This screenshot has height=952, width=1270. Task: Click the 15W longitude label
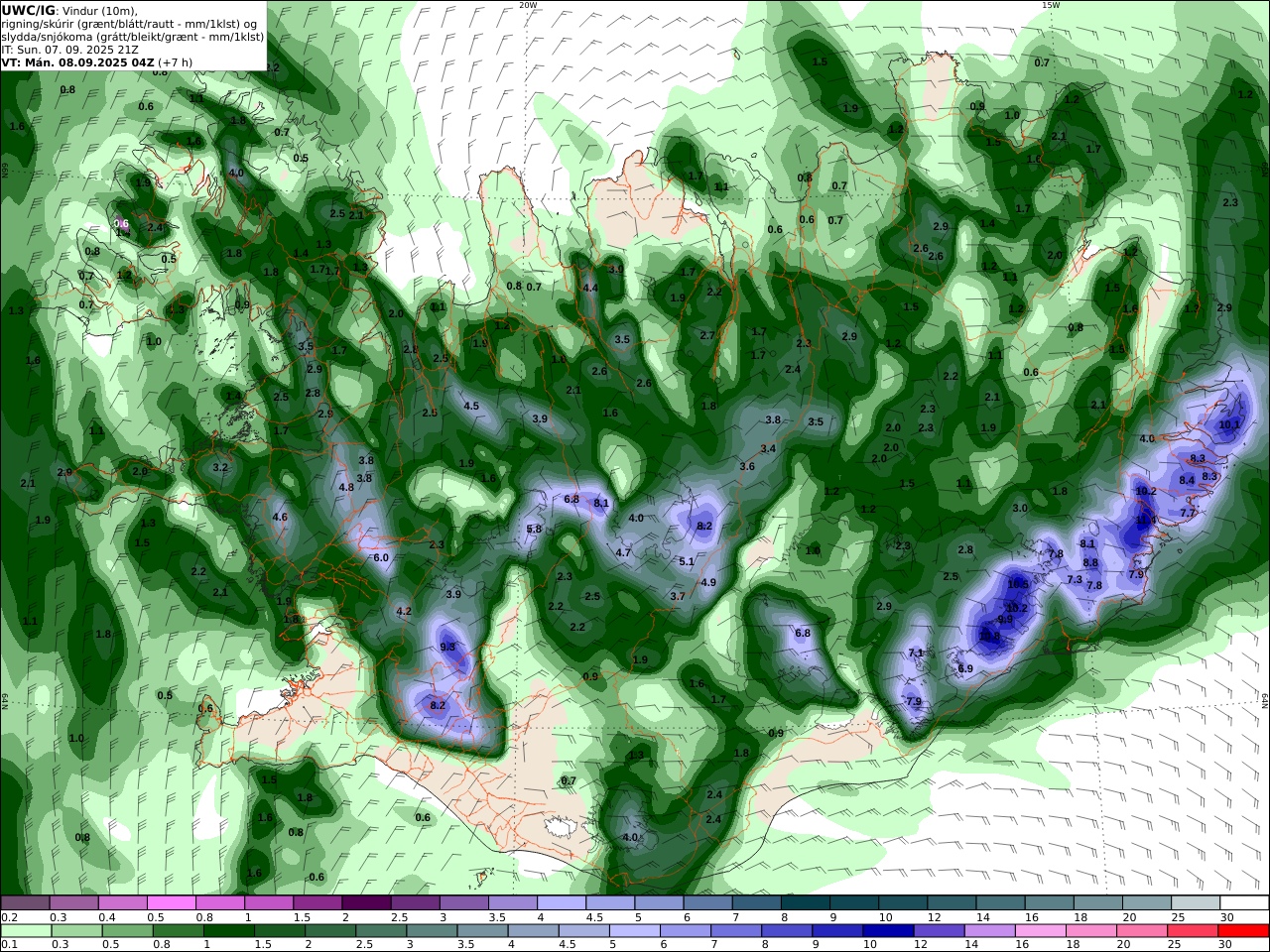(1051, 5)
